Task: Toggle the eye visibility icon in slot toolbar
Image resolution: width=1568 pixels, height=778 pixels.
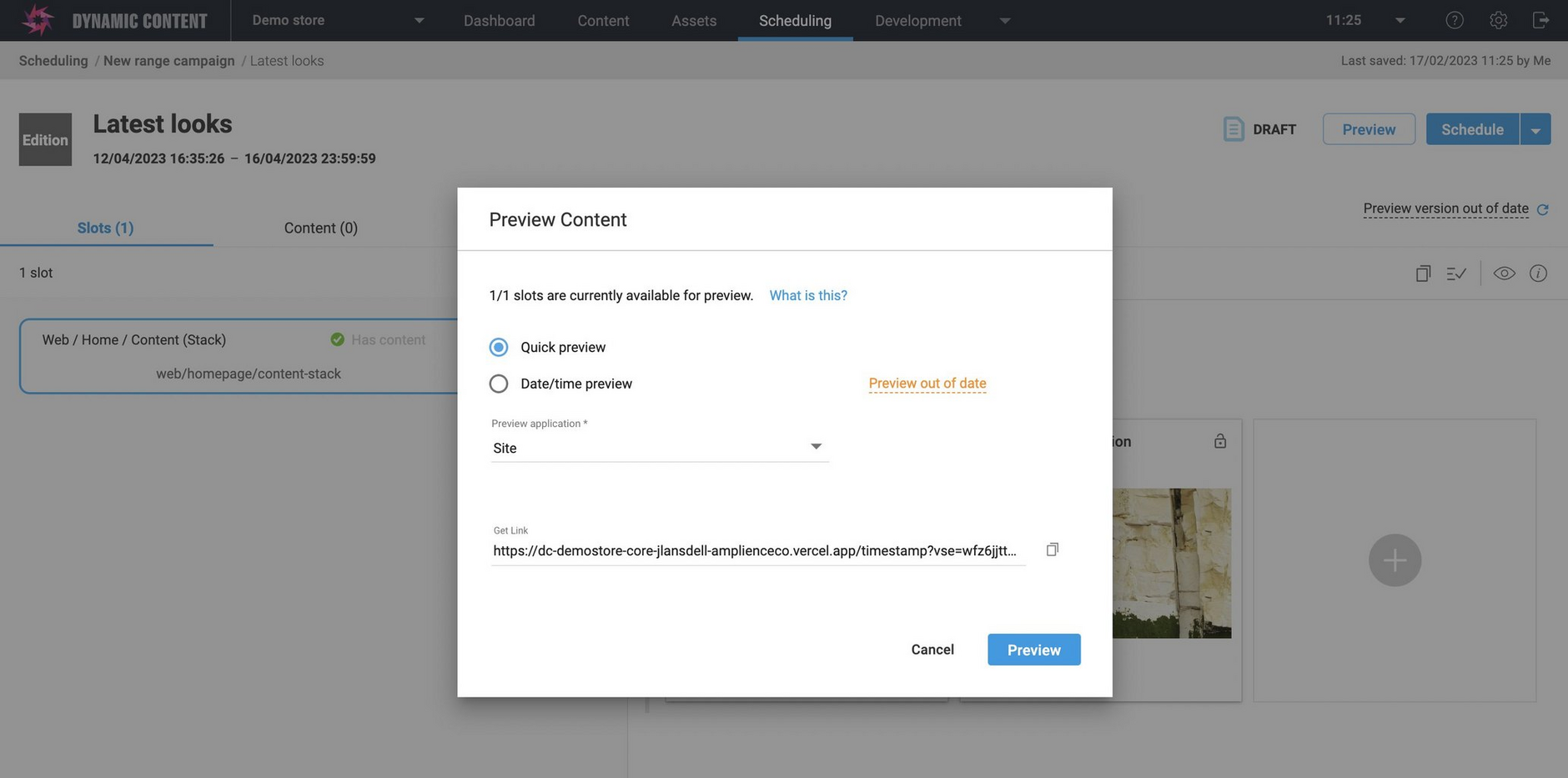Action: (1504, 274)
